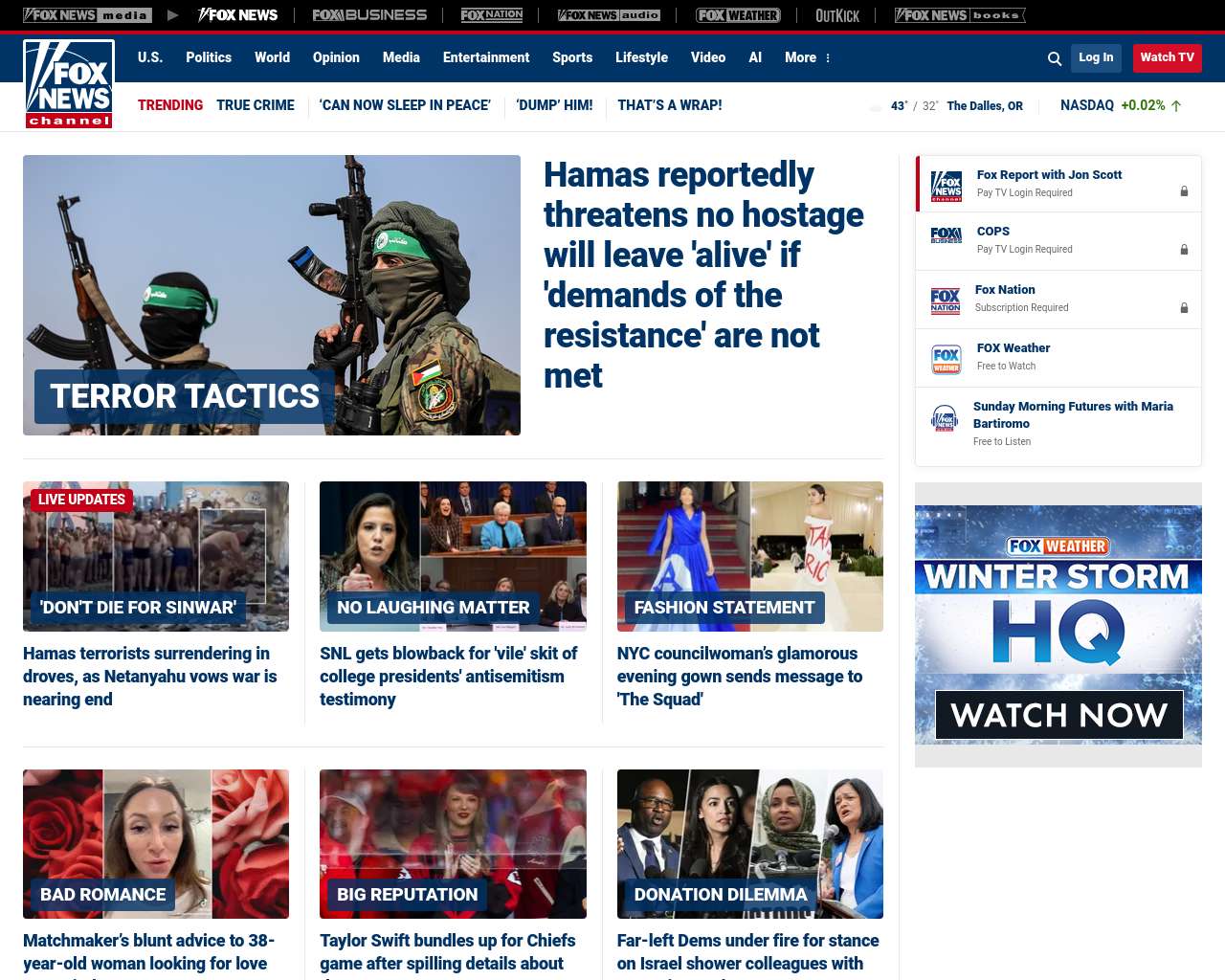Open the Fox News Books logo
Screen dimensions: 1225x980
(x=960, y=15)
